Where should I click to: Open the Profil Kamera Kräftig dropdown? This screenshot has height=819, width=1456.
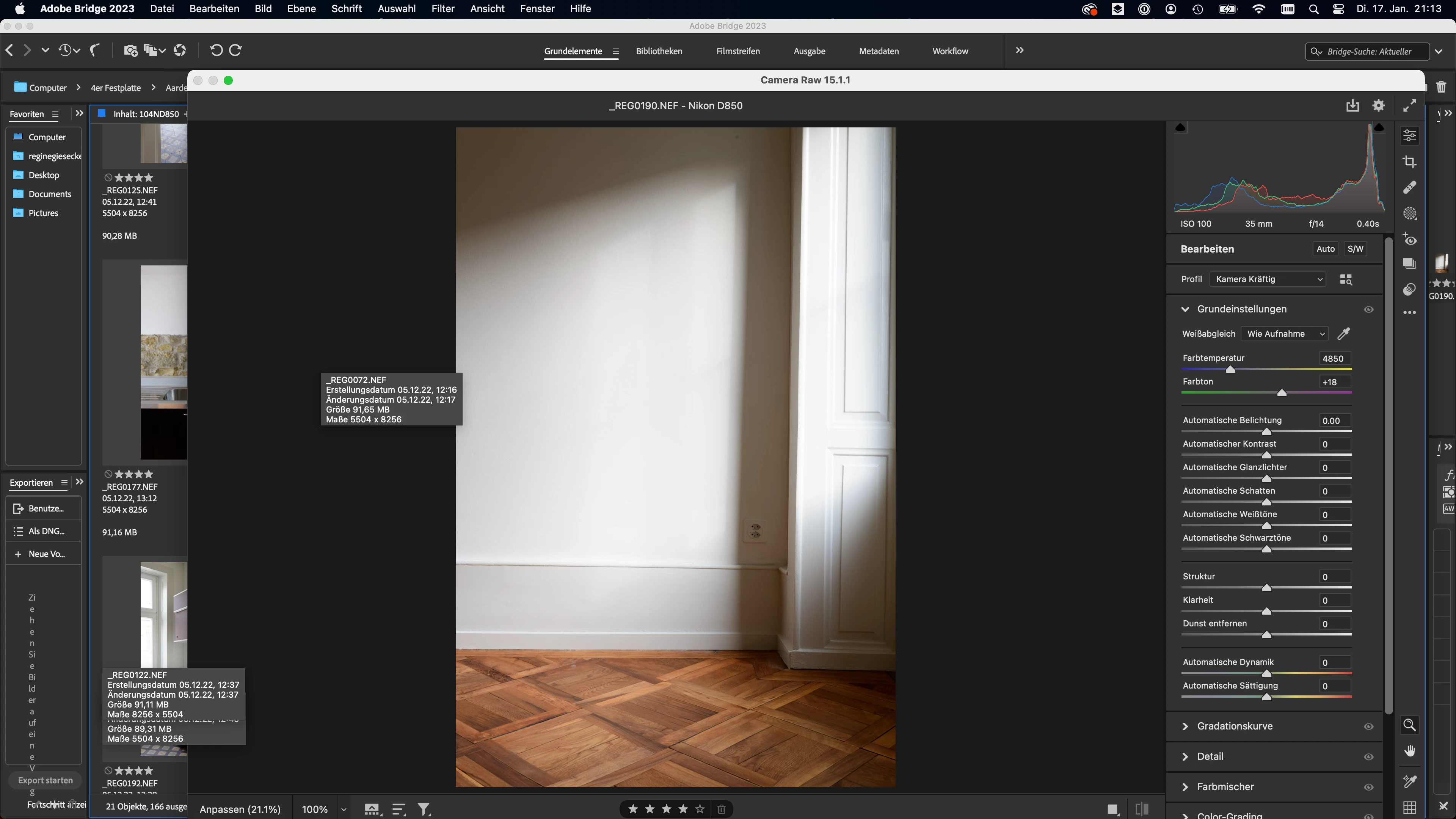pyautogui.click(x=1268, y=279)
